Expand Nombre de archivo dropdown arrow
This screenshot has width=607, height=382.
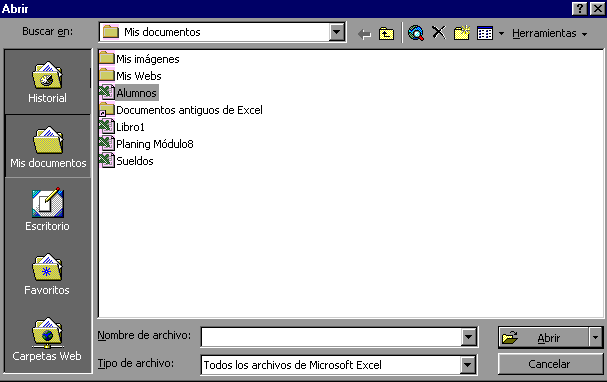(x=468, y=337)
